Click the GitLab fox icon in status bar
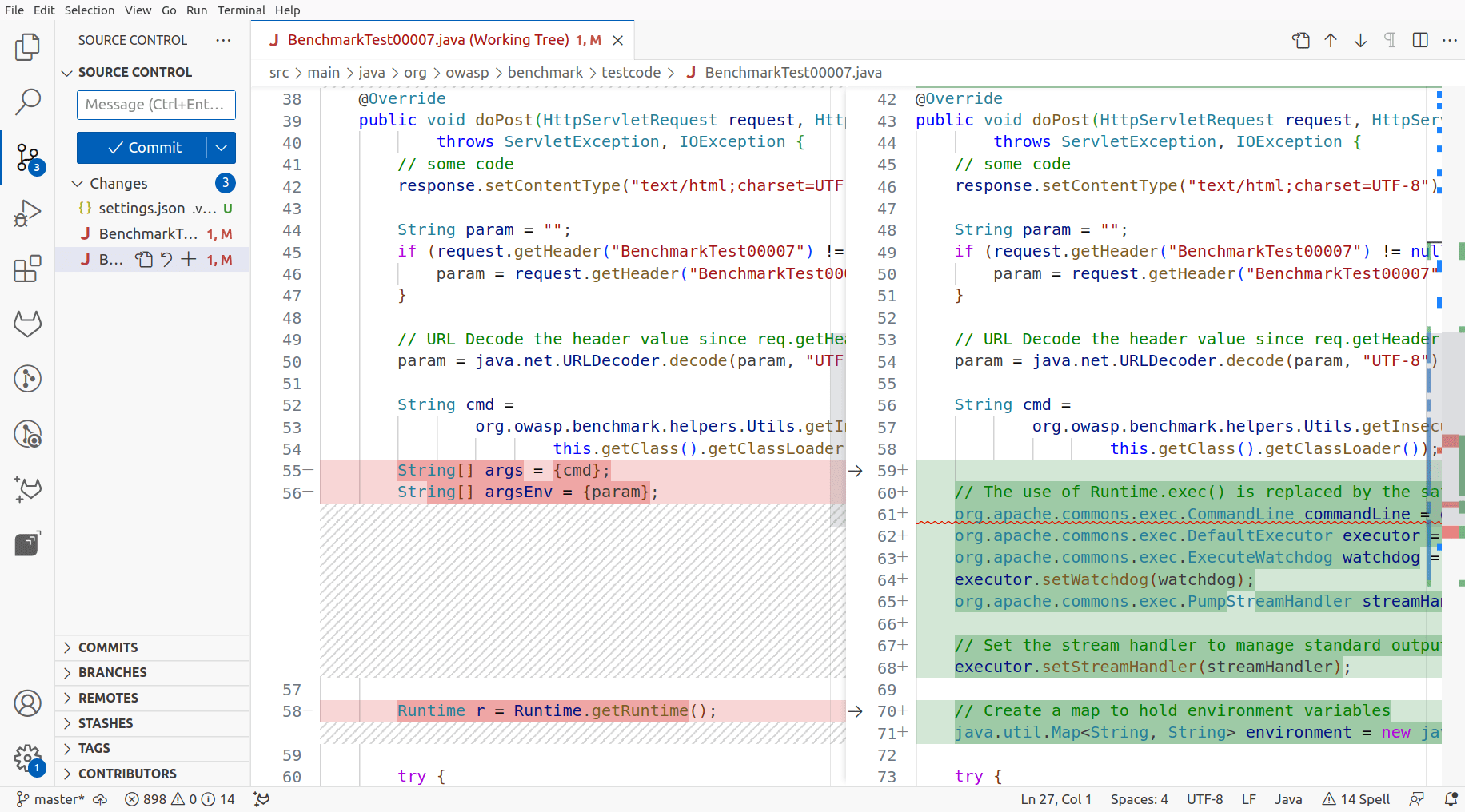 point(261,799)
